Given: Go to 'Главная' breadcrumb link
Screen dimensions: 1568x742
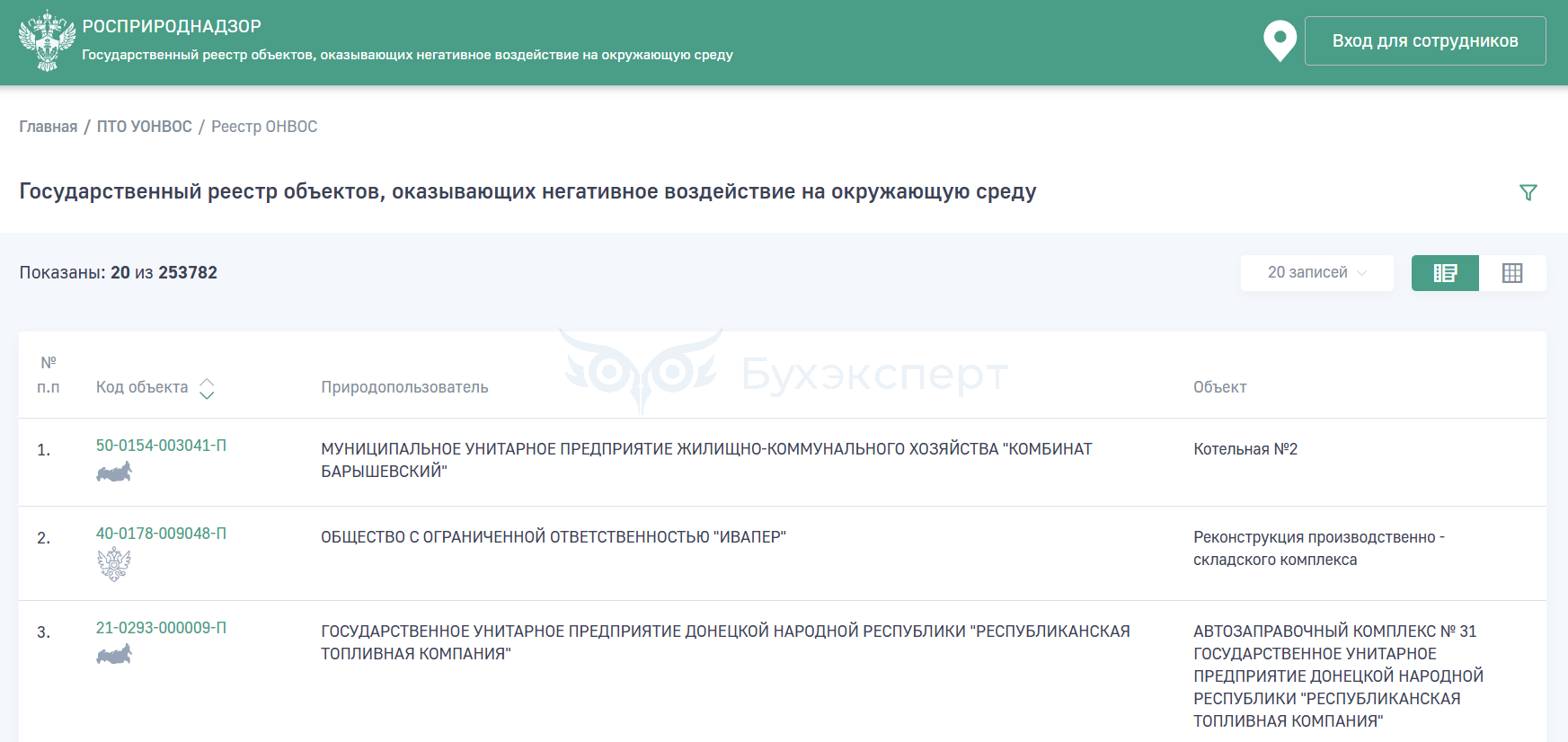Looking at the screenshot, I should tap(49, 127).
